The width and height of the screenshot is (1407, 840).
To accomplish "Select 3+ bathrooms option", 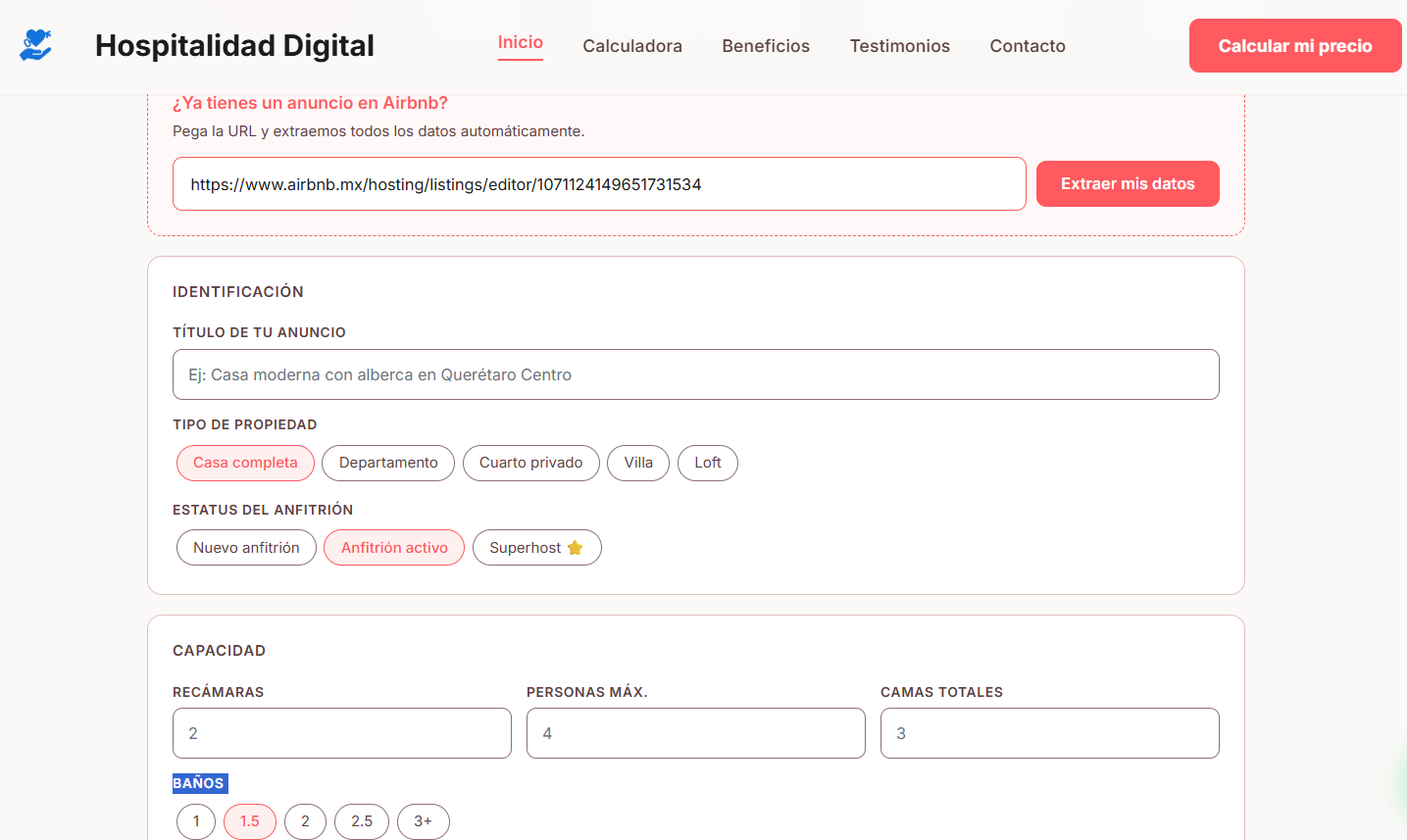I will tap(424, 821).
